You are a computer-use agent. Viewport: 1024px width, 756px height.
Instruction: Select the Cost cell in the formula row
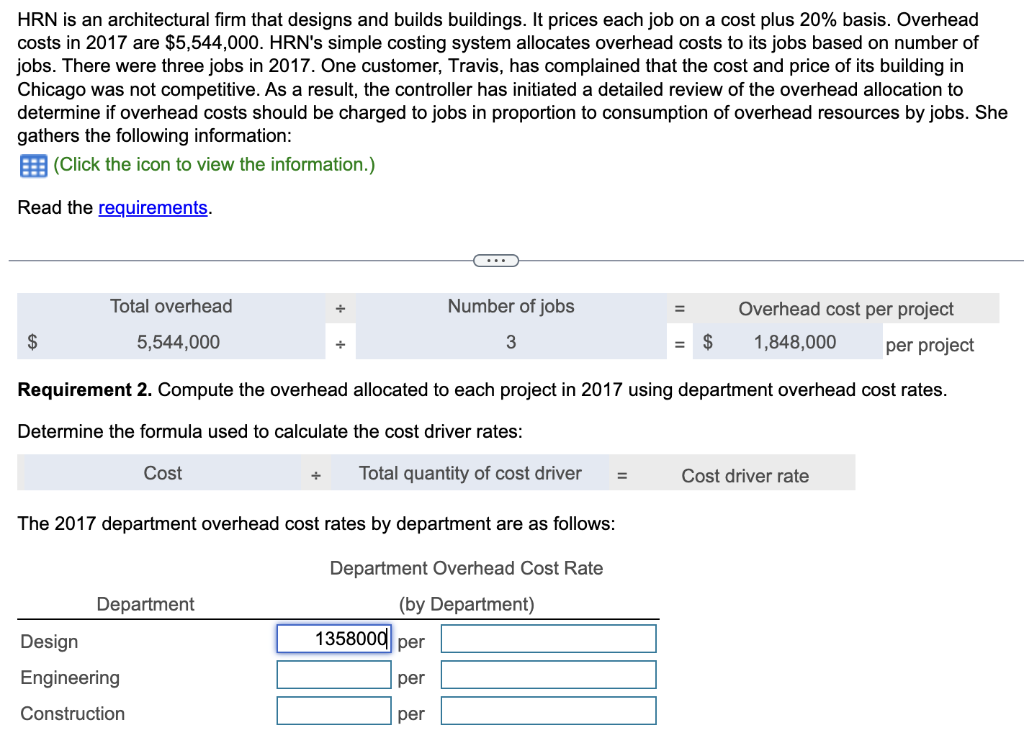[x=163, y=472]
